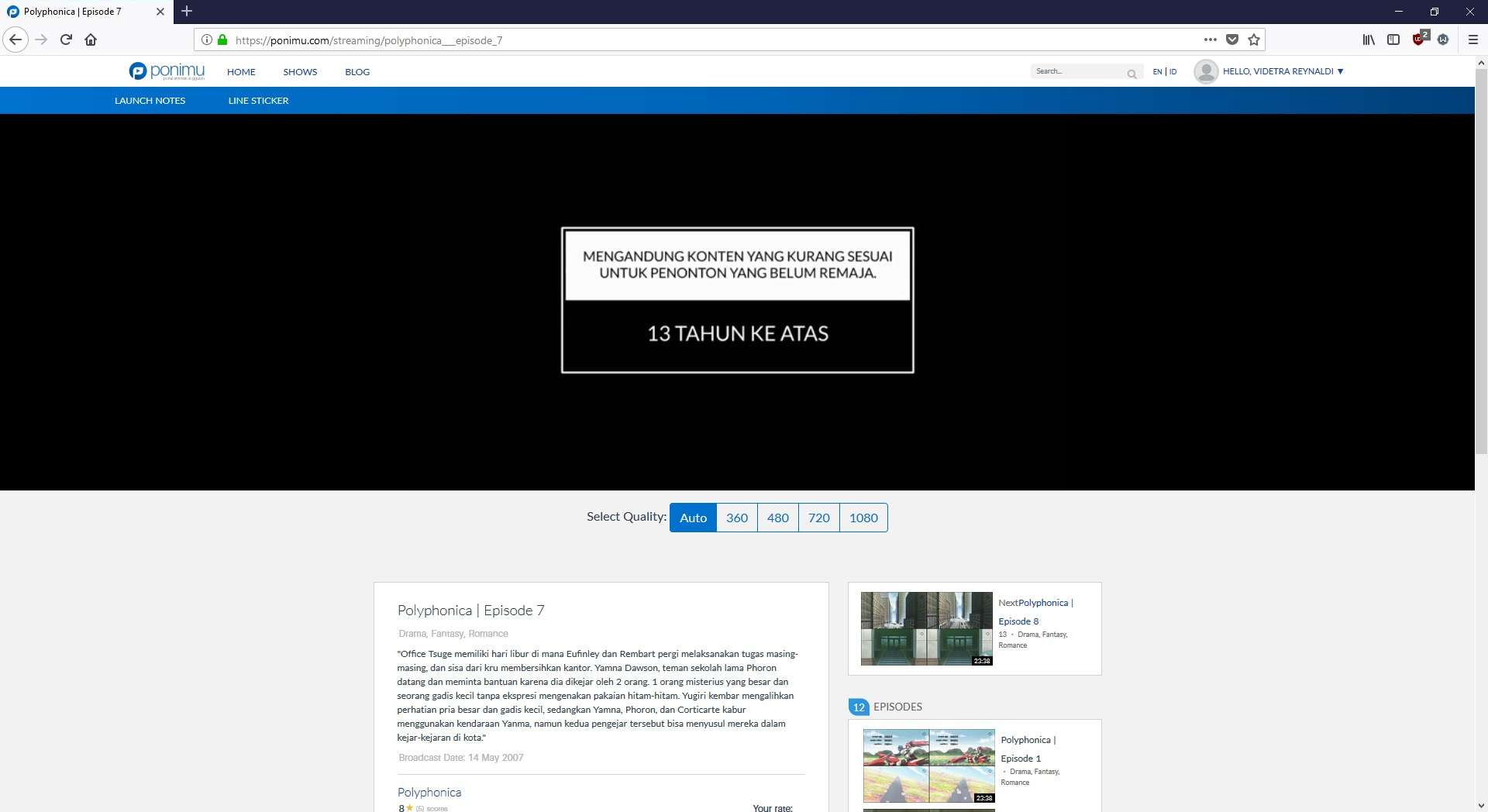
Task: Open page actions three-dots menu
Action: click(x=1210, y=40)
